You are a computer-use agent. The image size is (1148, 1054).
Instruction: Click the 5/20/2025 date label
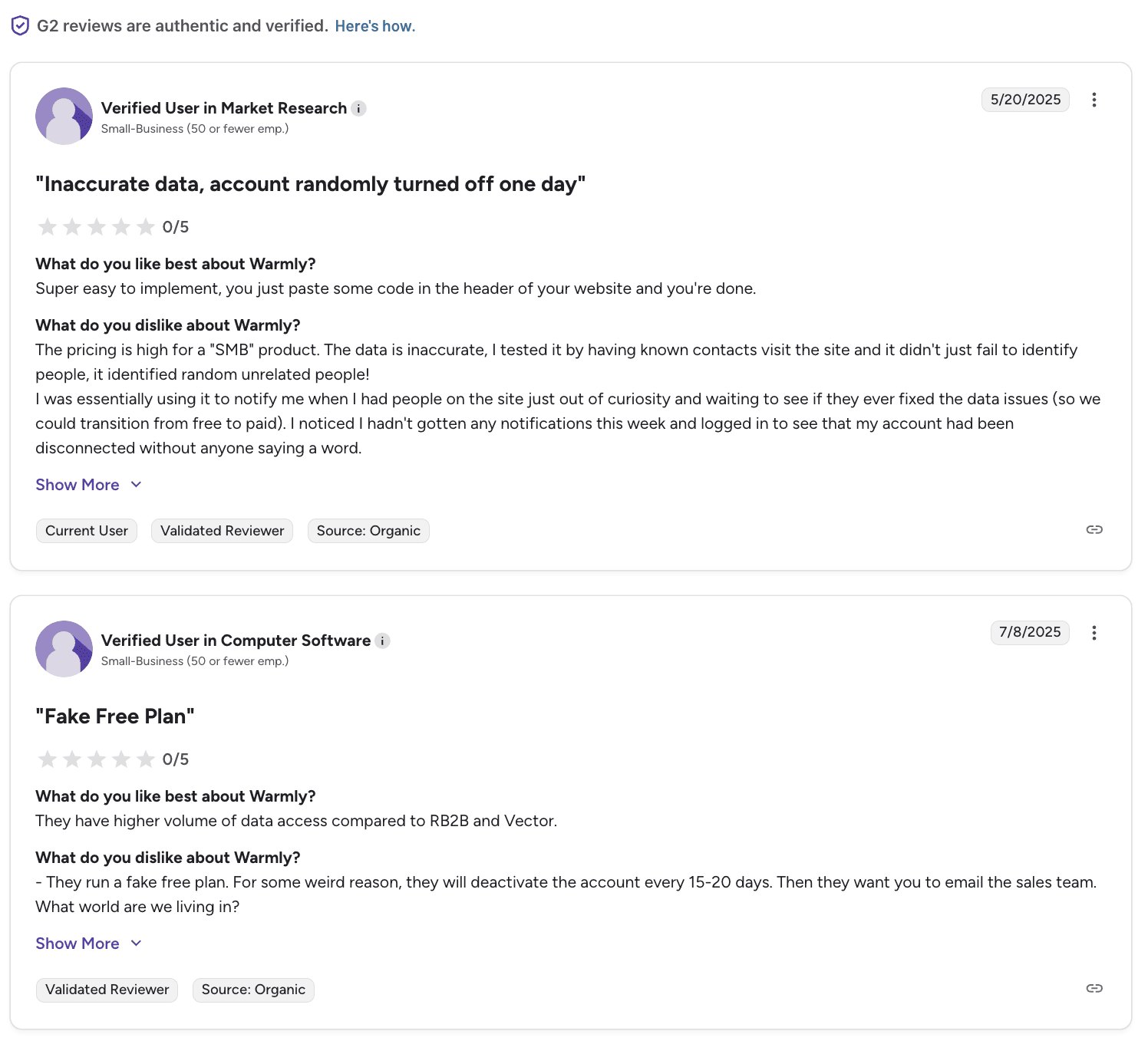[x=1025, y=99]
